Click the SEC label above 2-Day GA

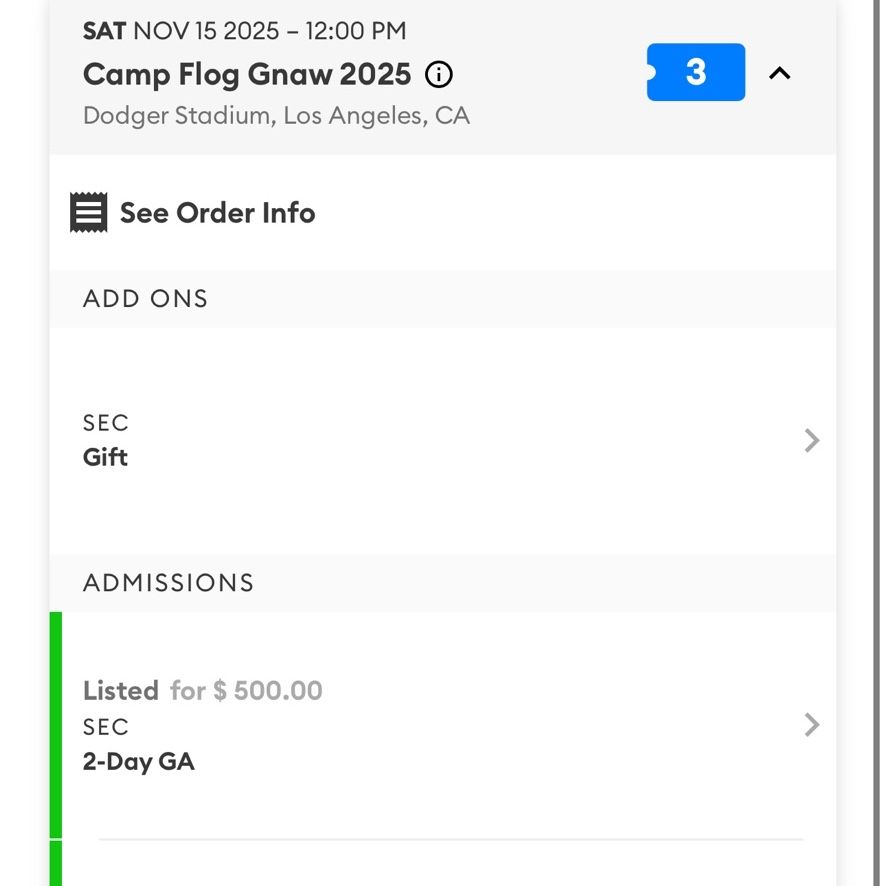click(106, 727)
